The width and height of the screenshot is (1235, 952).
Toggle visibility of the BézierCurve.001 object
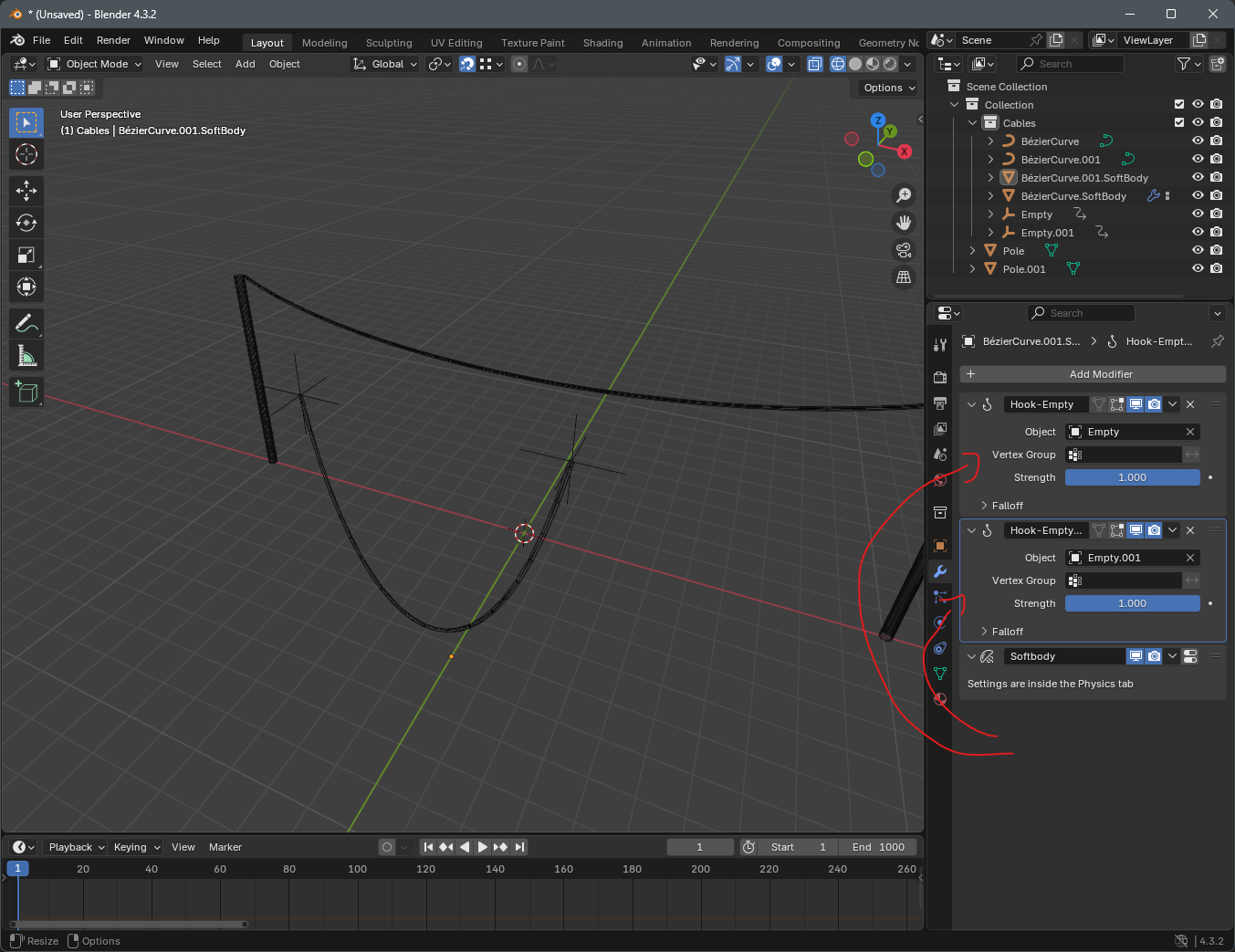[1198, 160]
